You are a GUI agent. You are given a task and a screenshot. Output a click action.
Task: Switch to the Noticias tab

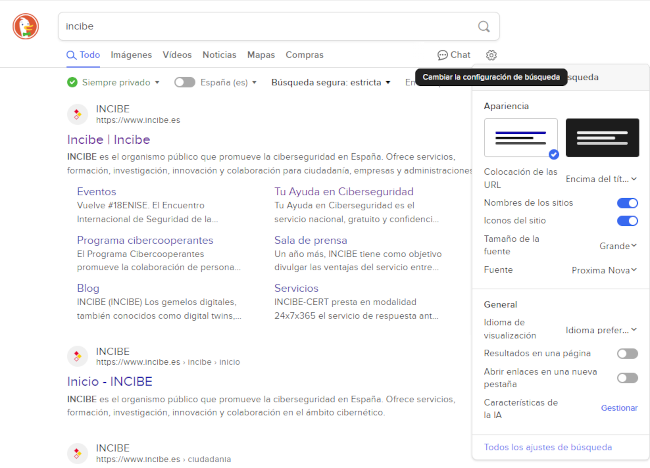click(x=219, y=55)
